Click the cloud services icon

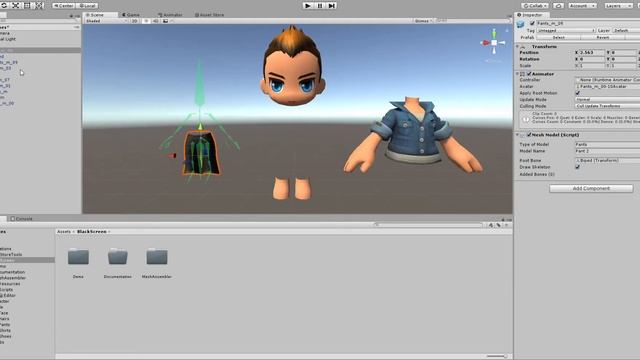pos(558,6)
